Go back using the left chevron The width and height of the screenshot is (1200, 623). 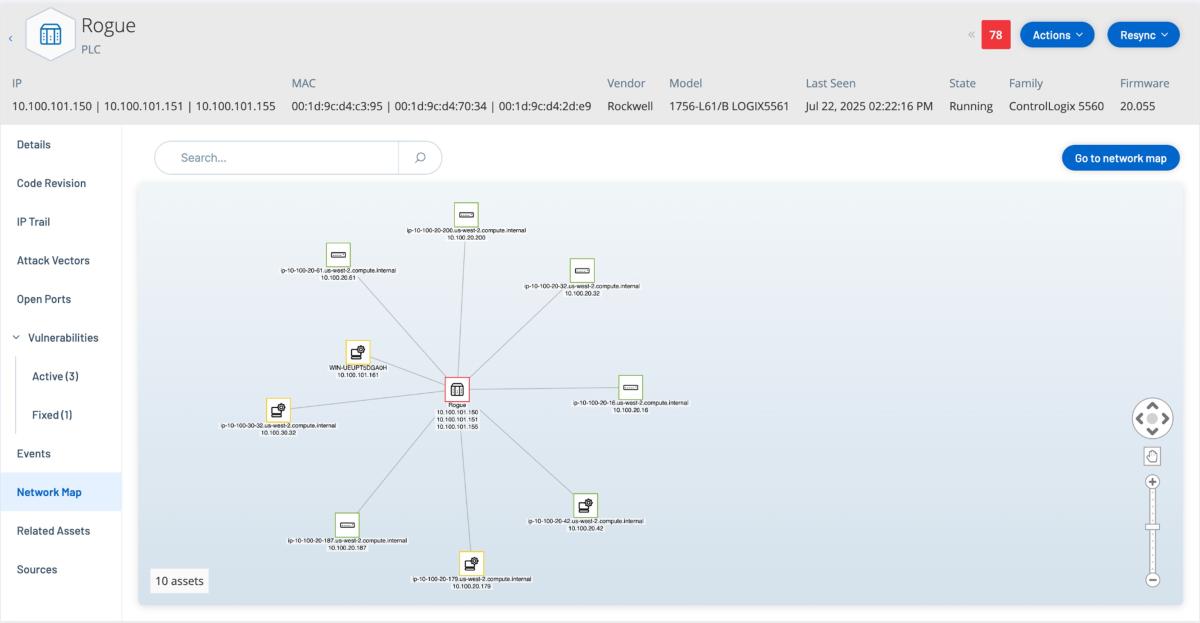pyautogui.click(x=11, y=38)
